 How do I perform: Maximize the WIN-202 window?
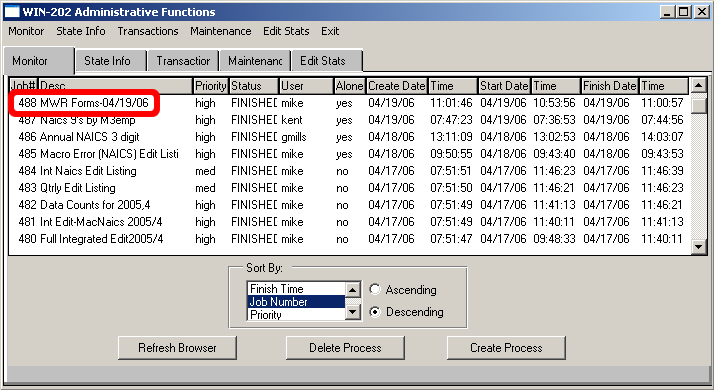click(x=683, y=12)
